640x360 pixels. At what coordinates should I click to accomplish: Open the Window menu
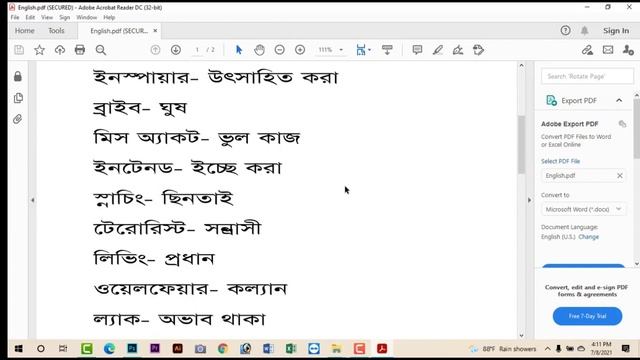(x=87, y=18)
